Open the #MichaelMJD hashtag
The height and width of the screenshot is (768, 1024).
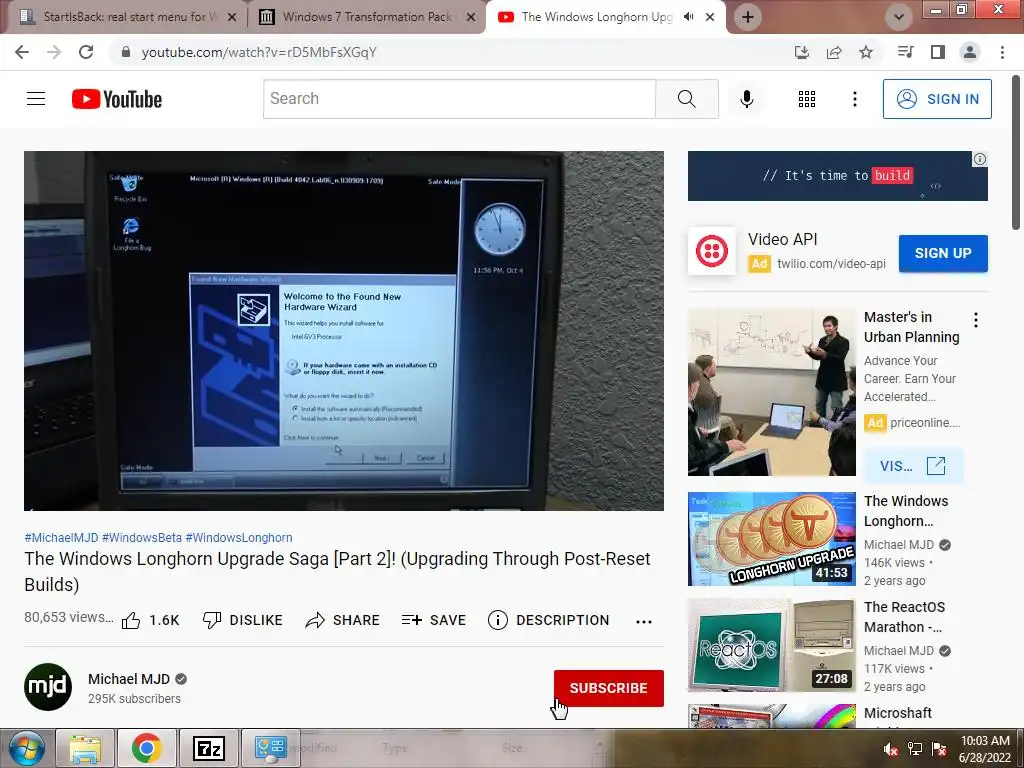(61, 537)
